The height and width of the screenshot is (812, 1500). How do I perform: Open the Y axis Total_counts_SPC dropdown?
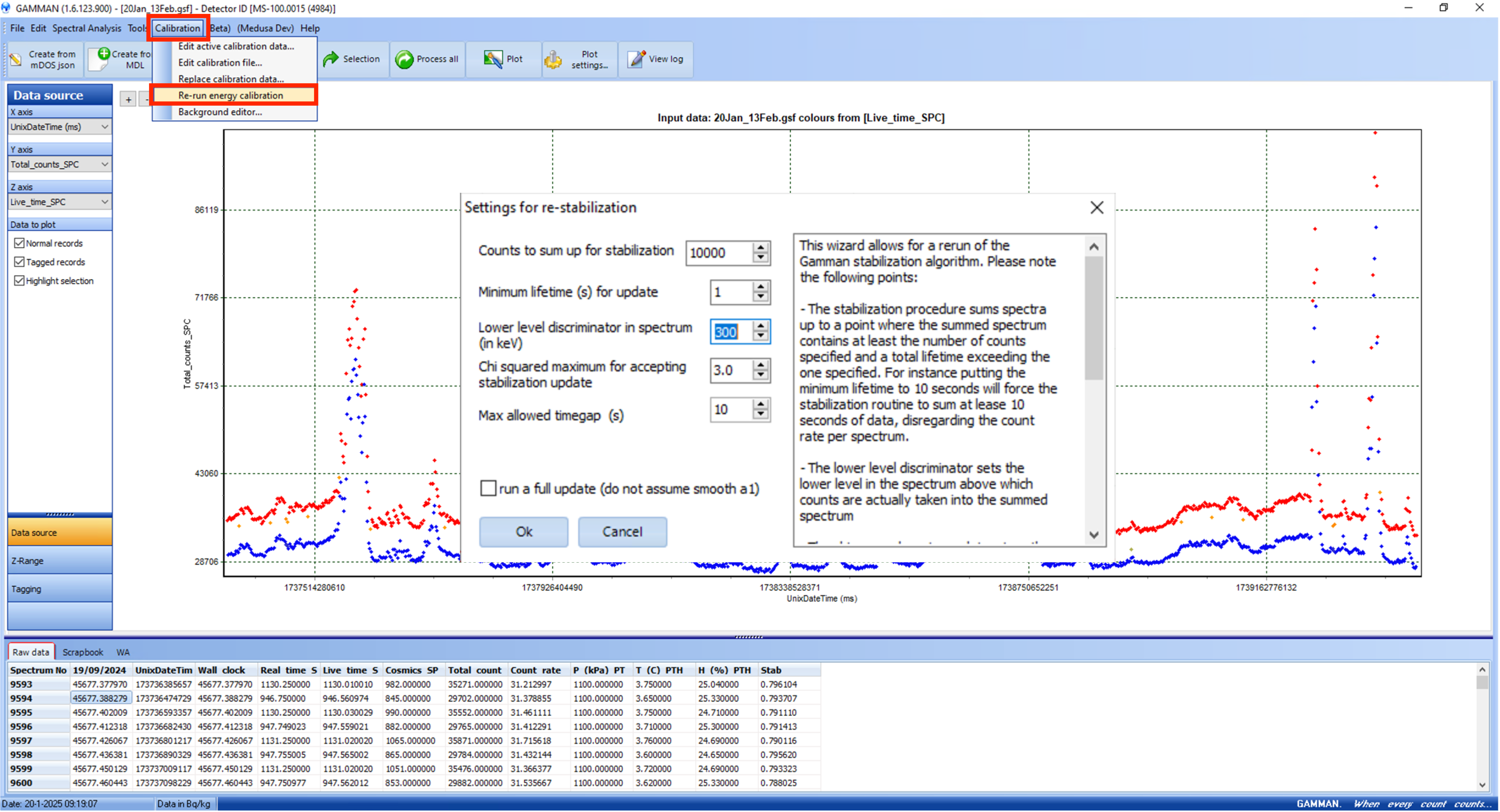pyautogui.click(x=105, y=164)
